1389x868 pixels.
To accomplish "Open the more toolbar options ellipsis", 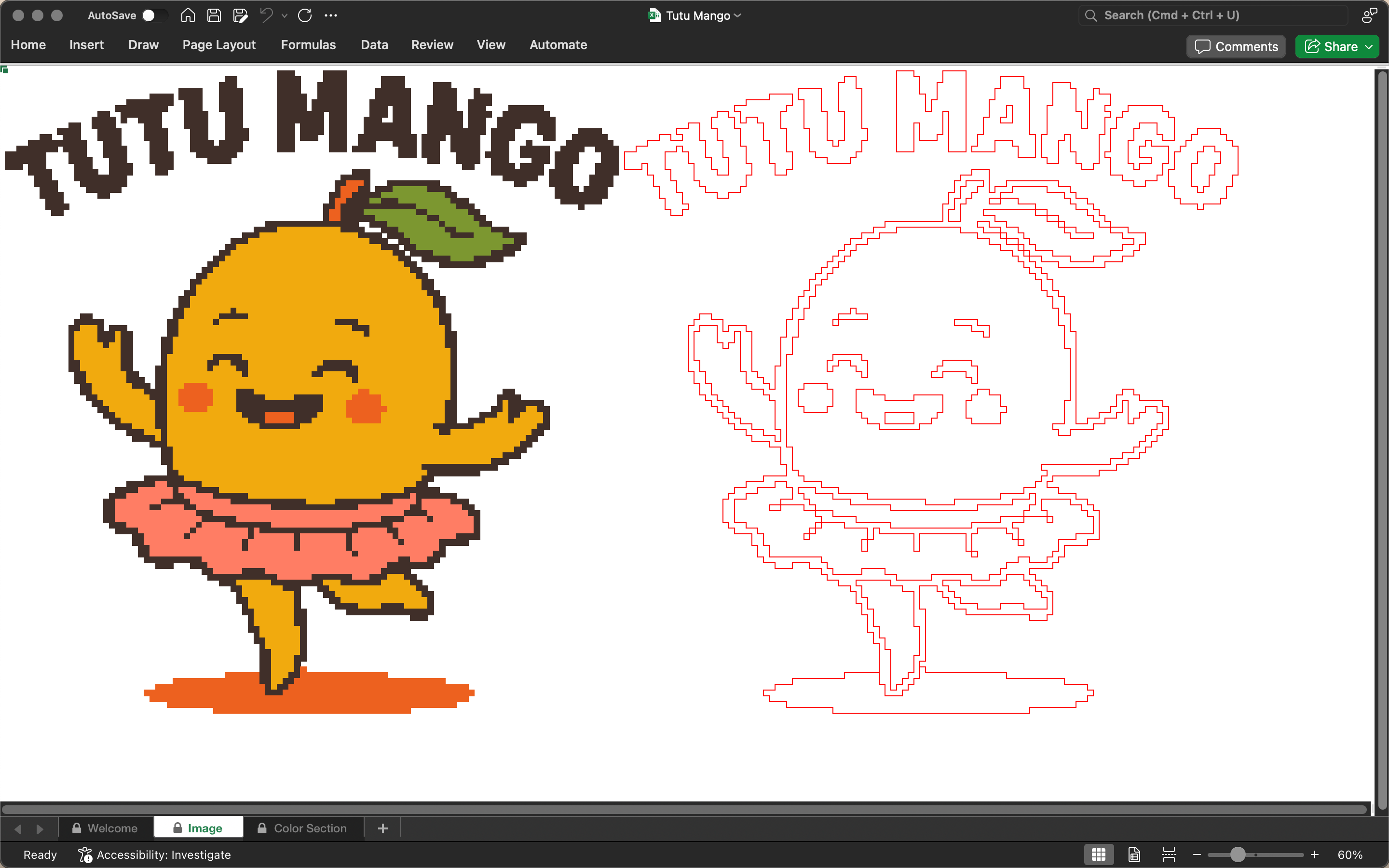I will (x=331, y=15).
